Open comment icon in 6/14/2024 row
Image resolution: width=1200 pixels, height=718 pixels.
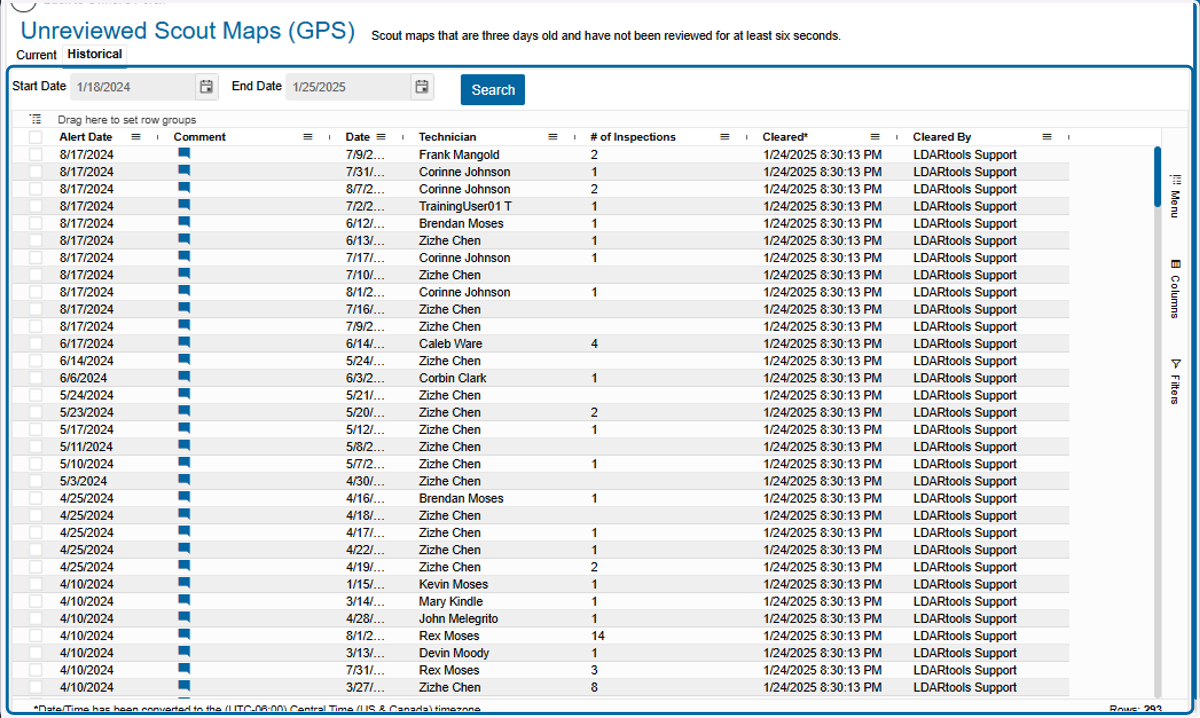coord(184,360)
